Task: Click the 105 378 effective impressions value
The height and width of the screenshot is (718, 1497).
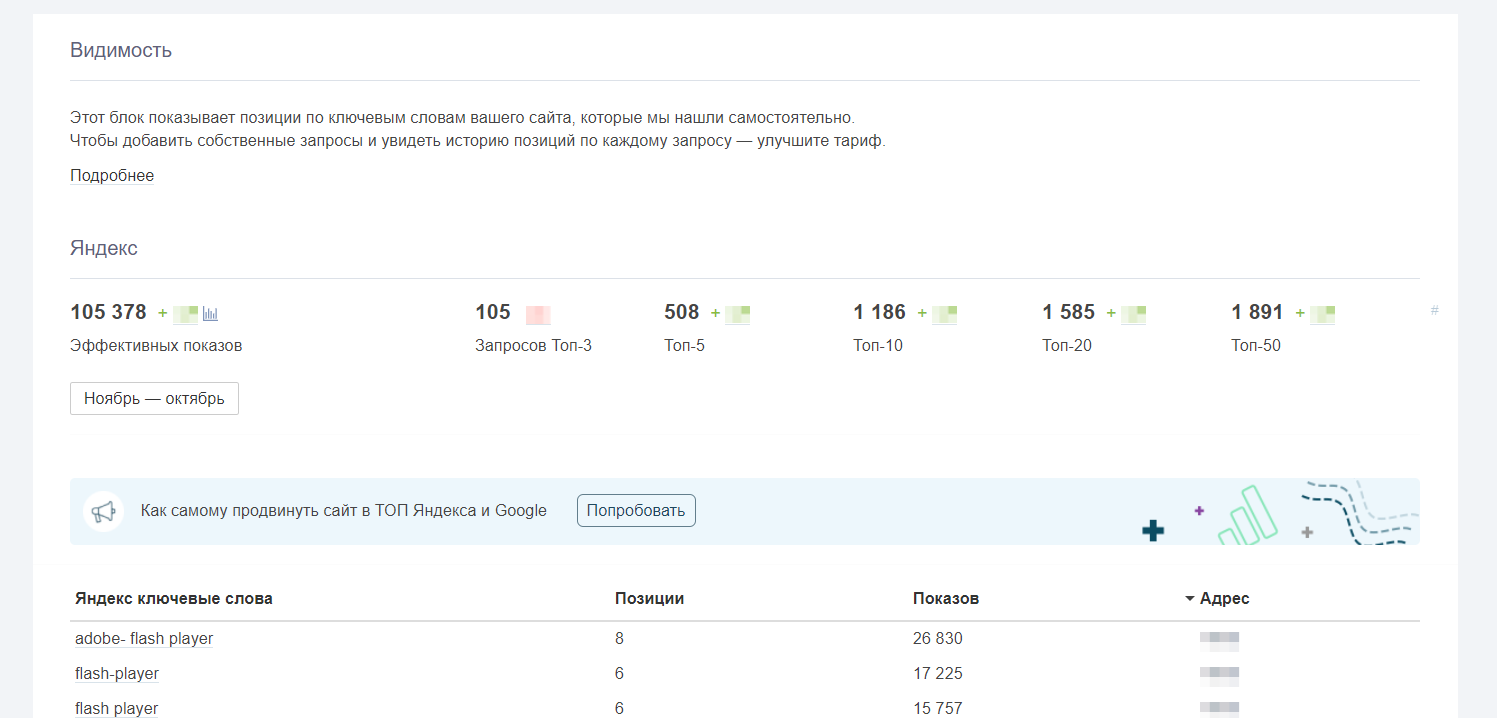Action: [108, 312]
